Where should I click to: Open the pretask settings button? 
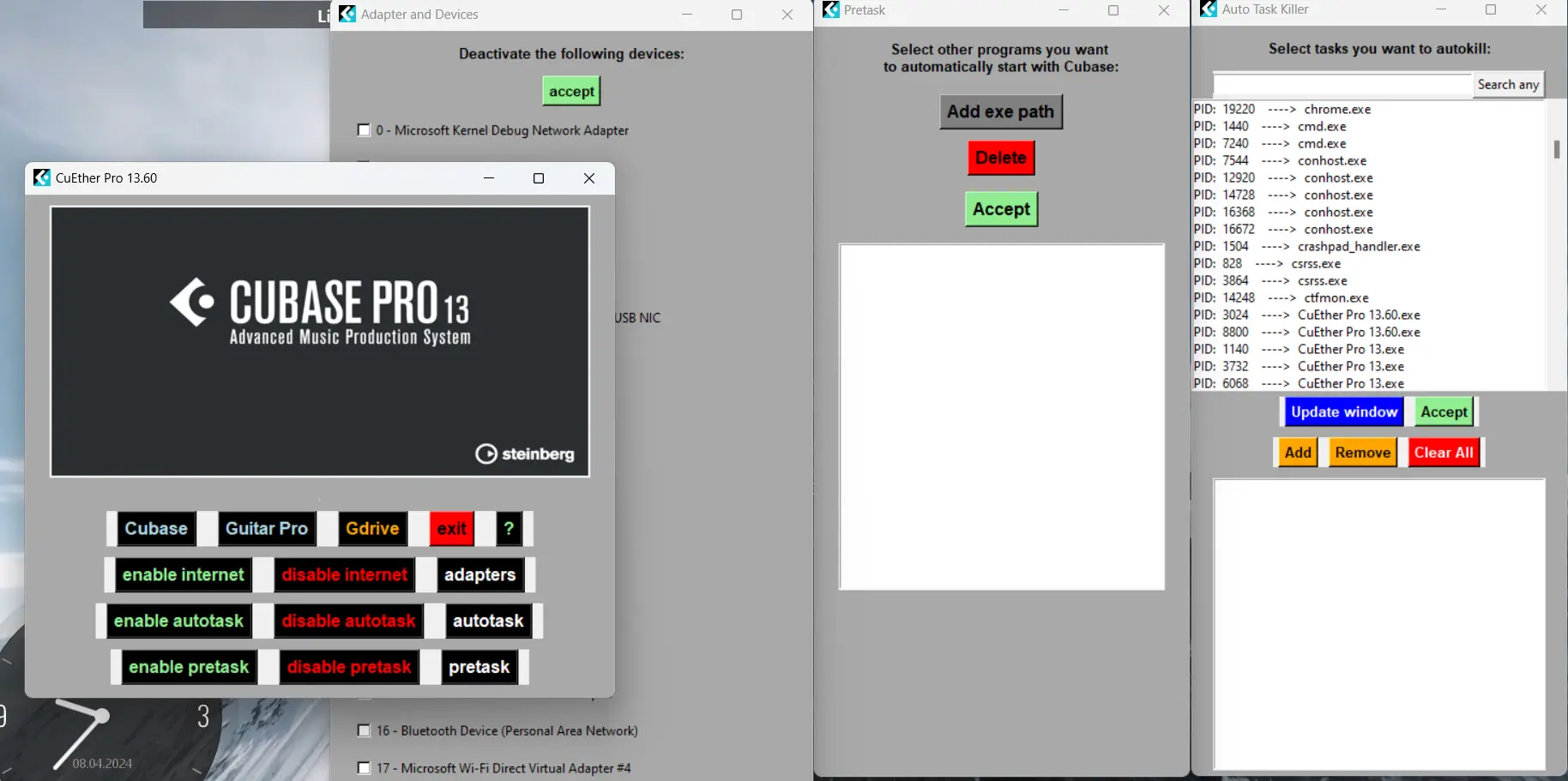(479, 667)
